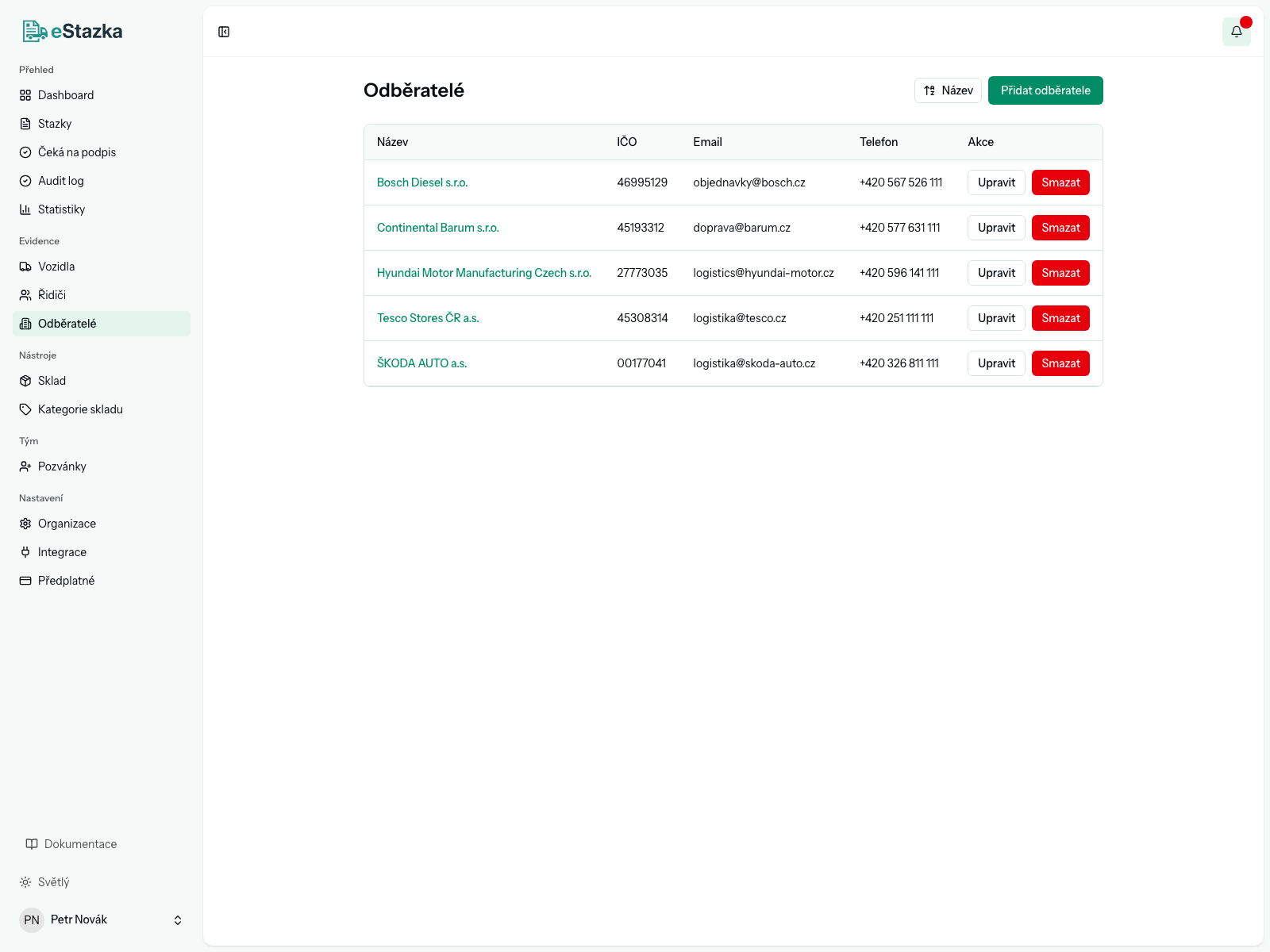Image resolution: width=1270 pixels, height=952 pixels.
Task: Edit Hyundai Motor Manufacturing Czech row
Action: point(996,273)
